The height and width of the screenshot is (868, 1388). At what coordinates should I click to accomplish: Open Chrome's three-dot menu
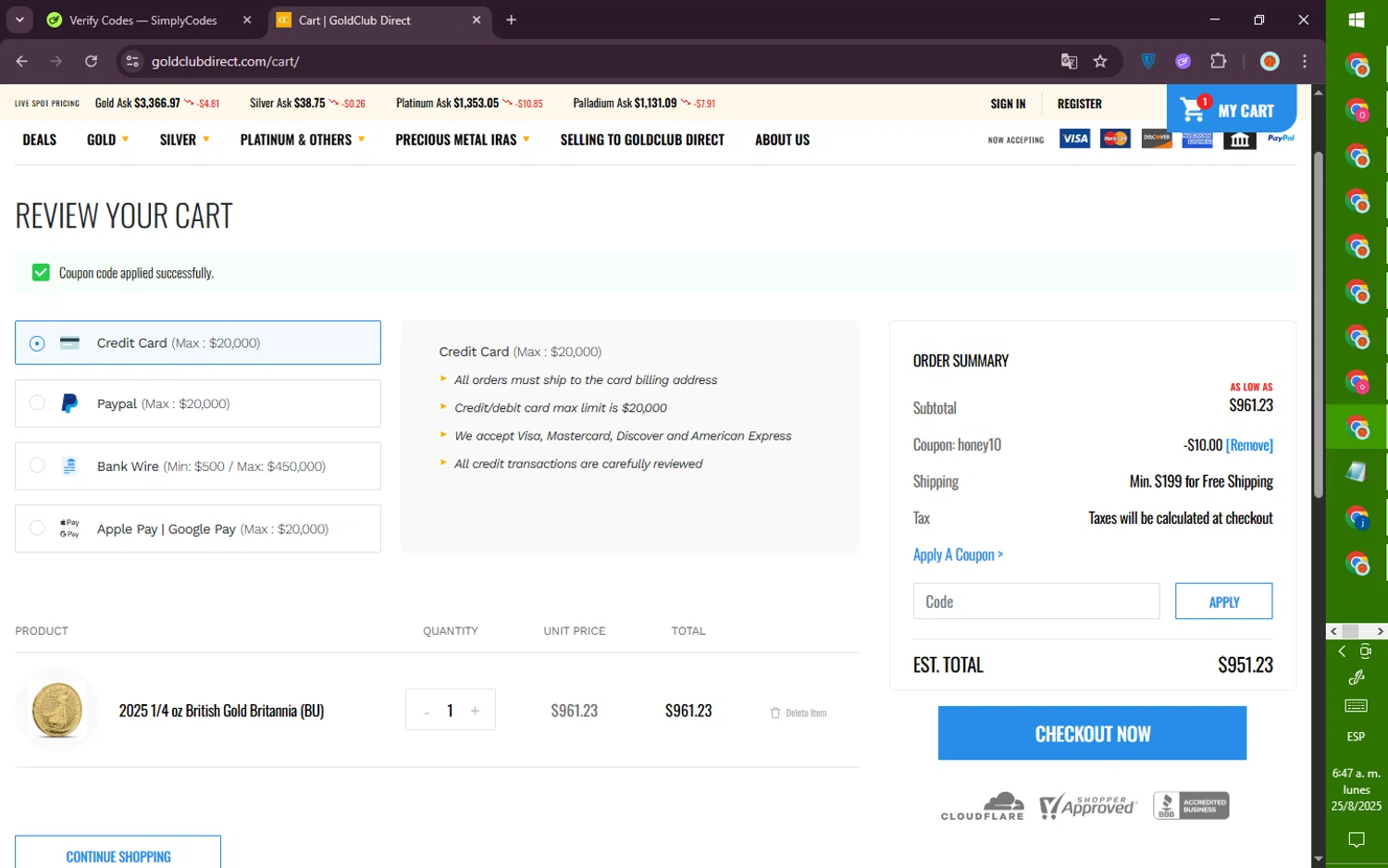tap(1305, 61)
